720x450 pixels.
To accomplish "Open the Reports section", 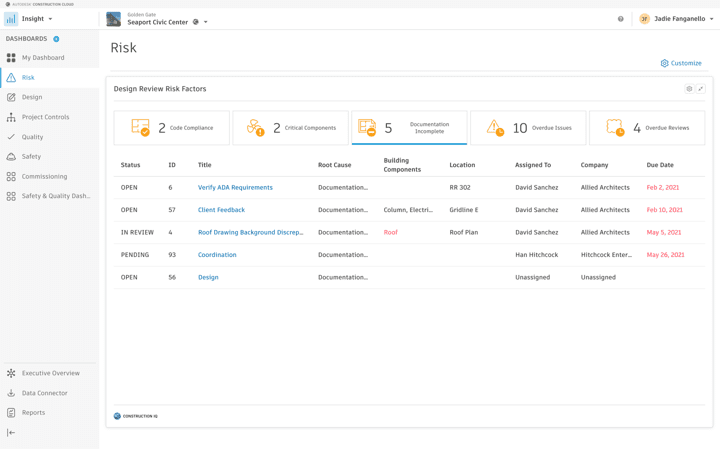I will pyautogui.click(x=33, y=412).
